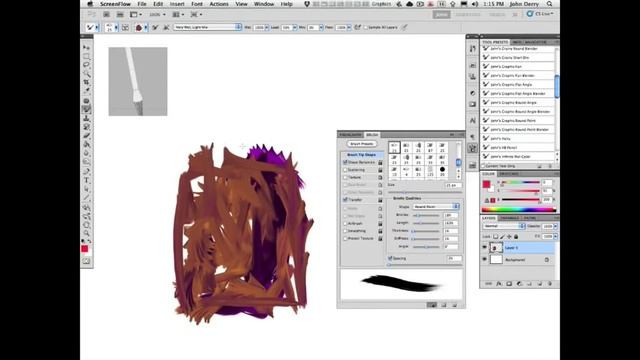Add a layer mask in Layers panel
The width and height of the screenshot is (640, 360).
click(x=509, y=284)
